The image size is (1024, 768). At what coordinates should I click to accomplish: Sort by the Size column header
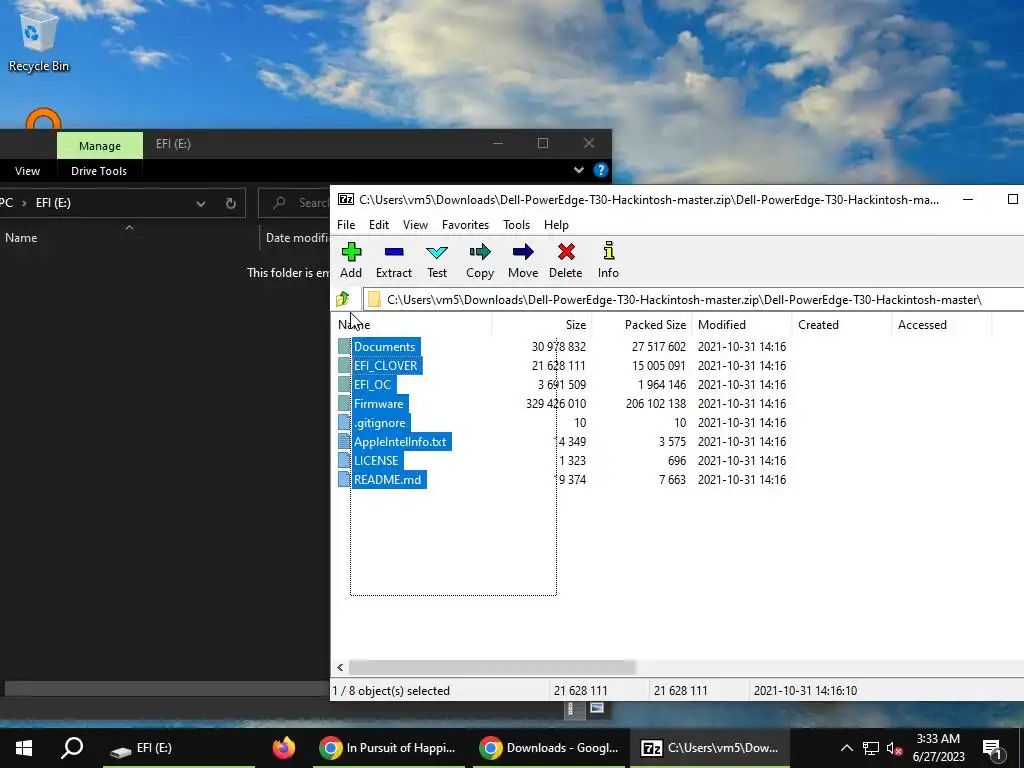tap(541, 325)
